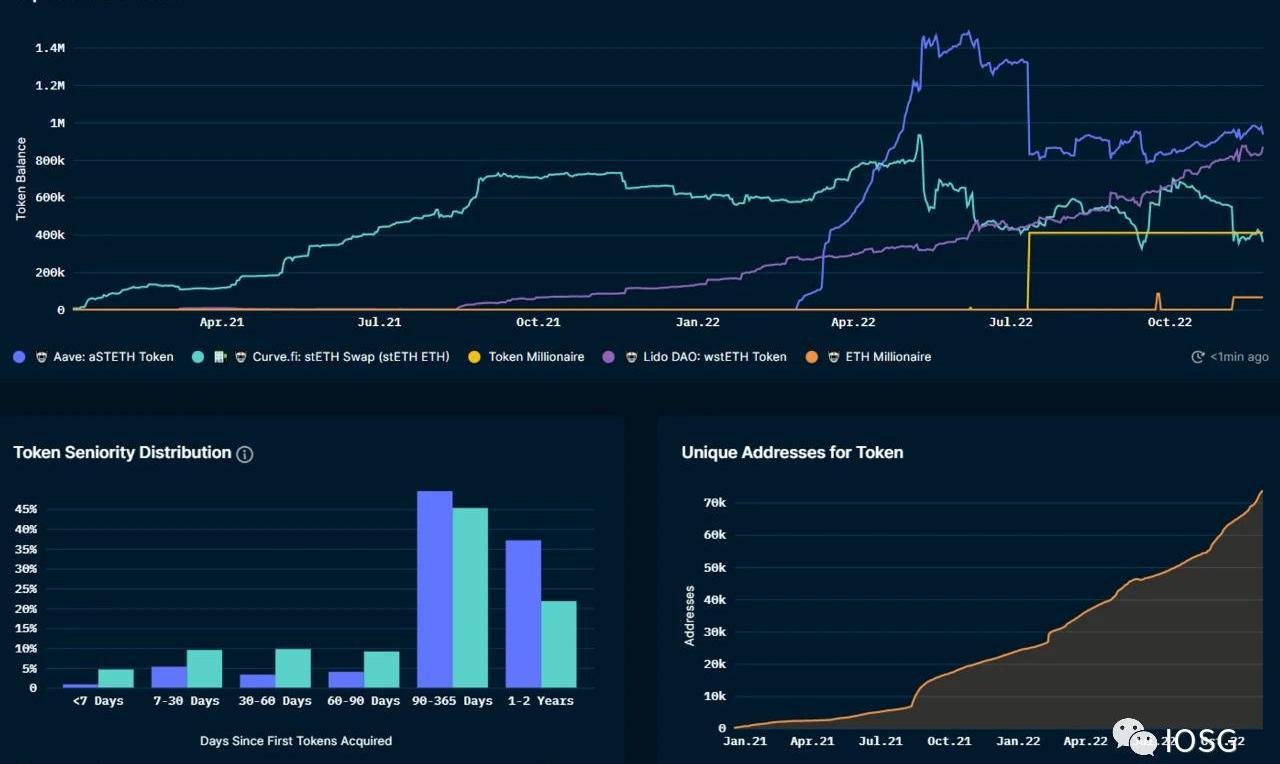Click the smart contract icon before Curve.fi label
This screenshot has width=1280, height=764.
point(221,357)
